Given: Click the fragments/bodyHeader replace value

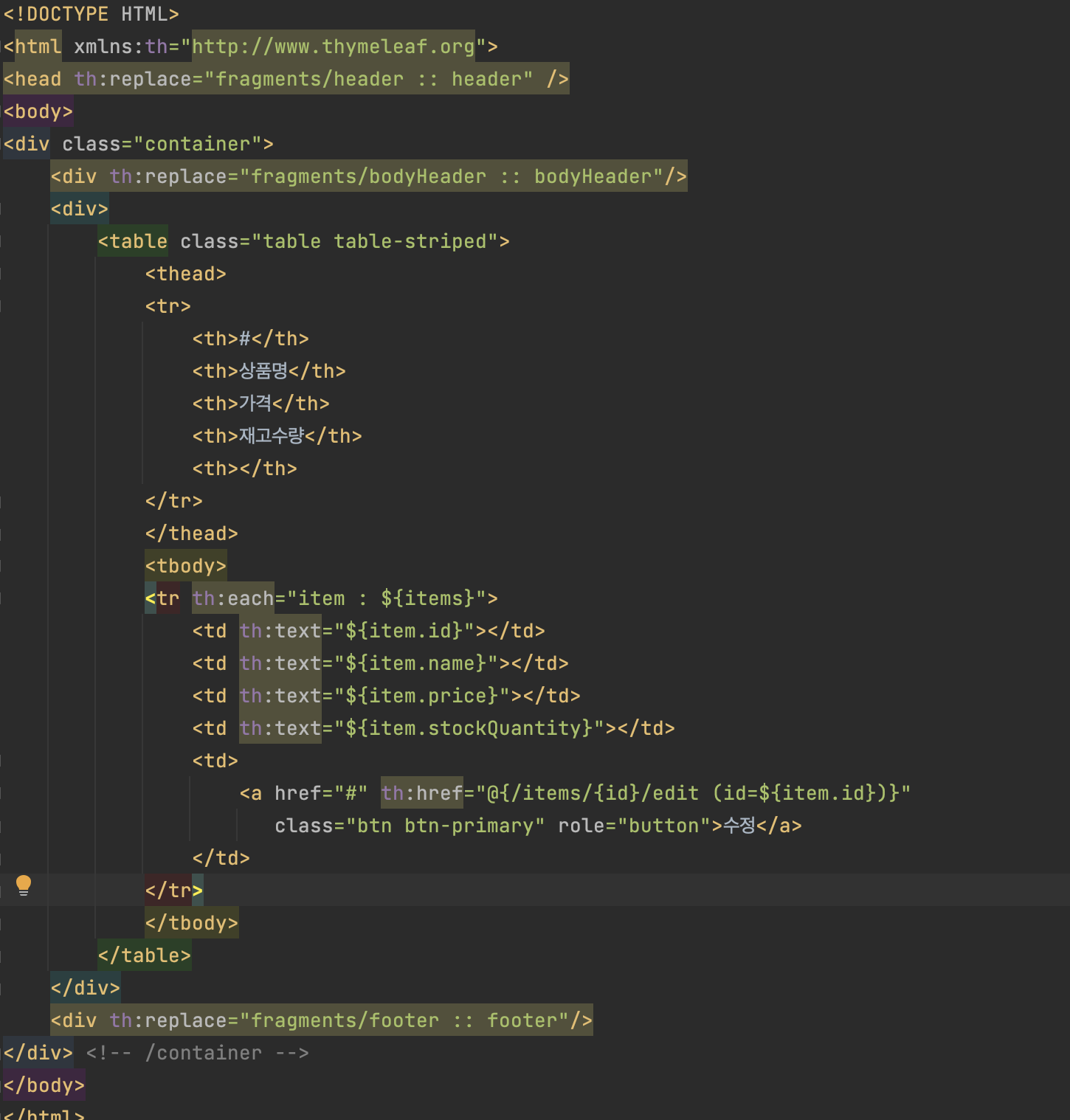Looking at the screenshot, I should pyautogui.click(x=452, y=176).
